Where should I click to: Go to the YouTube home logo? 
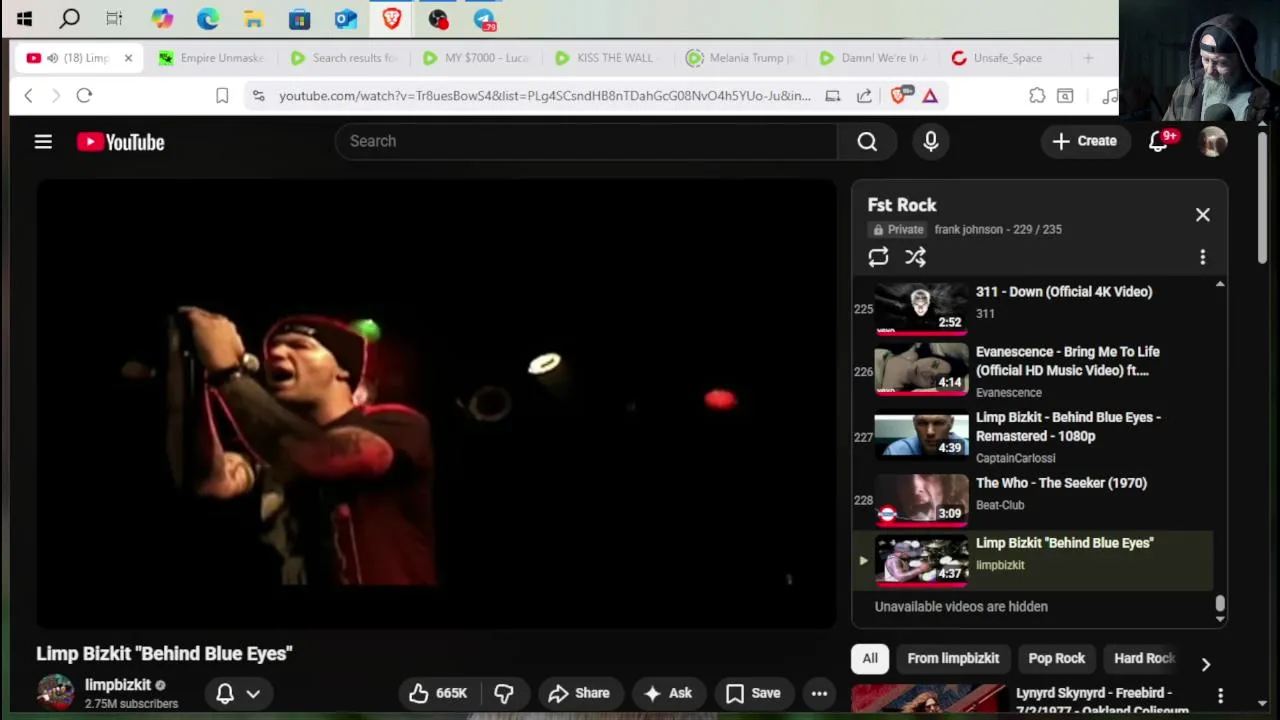click(x=121, y=142)
